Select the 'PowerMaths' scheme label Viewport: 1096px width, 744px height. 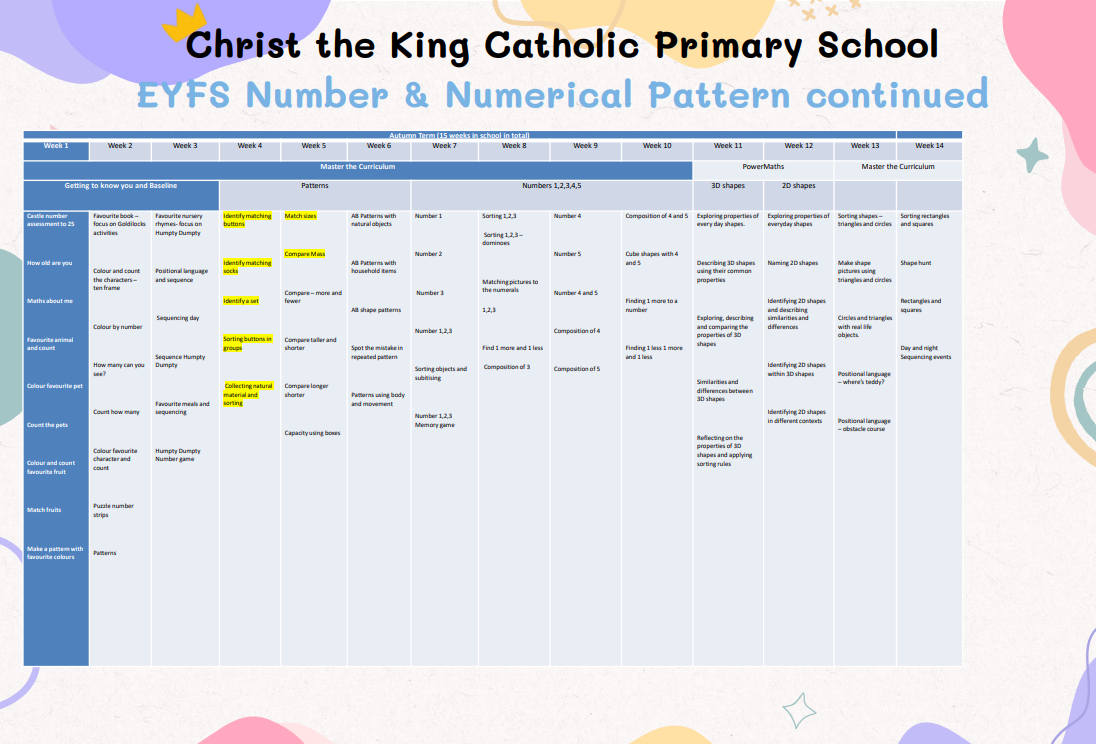point(763,167)
